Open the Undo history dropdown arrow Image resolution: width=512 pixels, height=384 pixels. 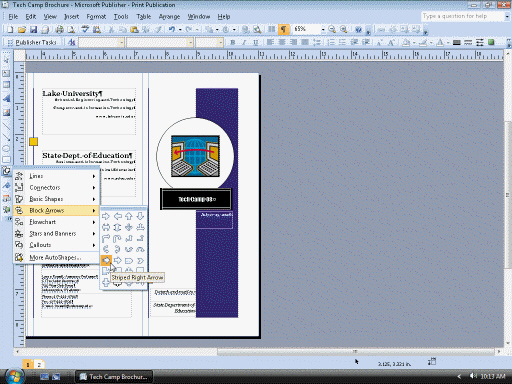point(180,30)
